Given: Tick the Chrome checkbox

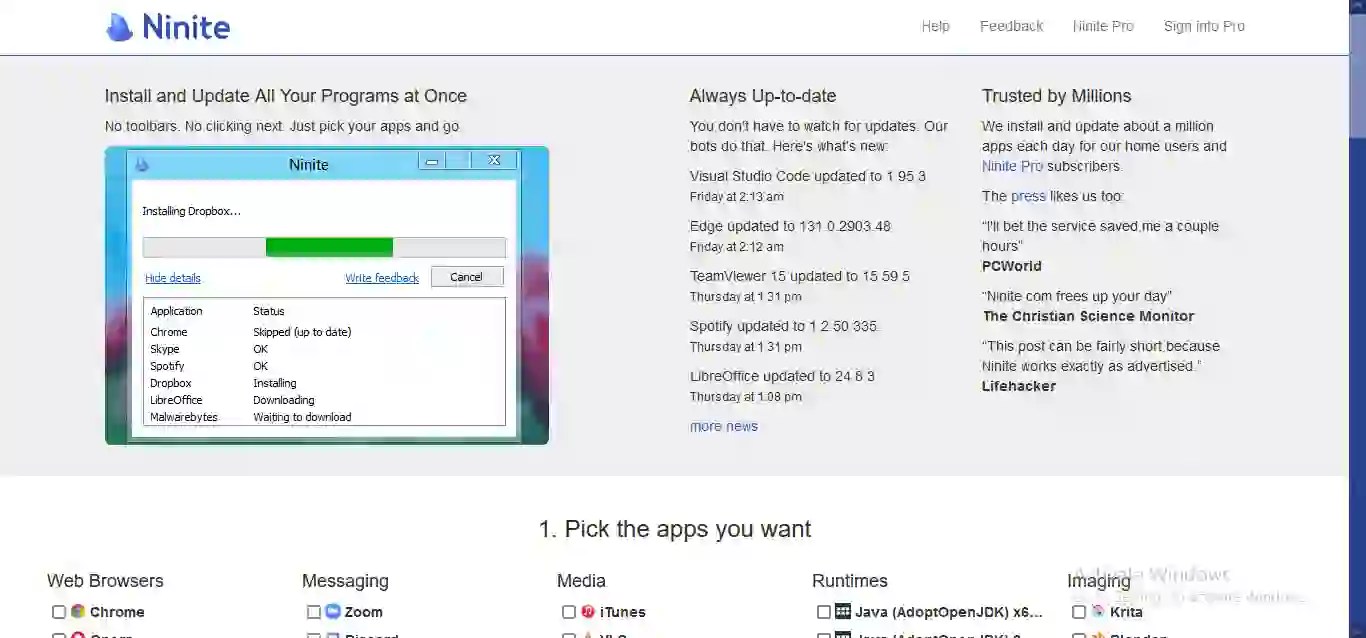Looking at the screenshot, I should tap(59, 612).
